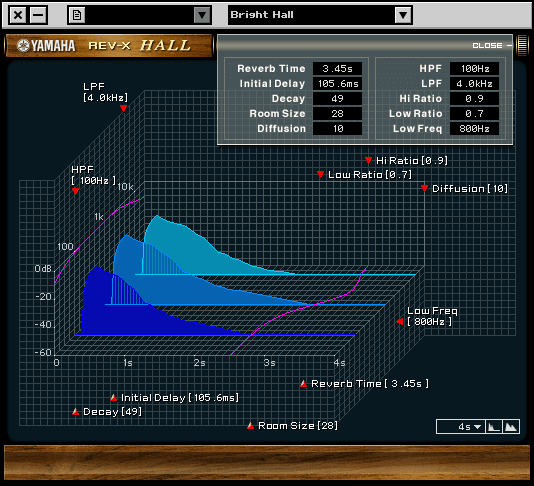Open the preset file icon menu
The image size is (534, 486).
(77, 15)
